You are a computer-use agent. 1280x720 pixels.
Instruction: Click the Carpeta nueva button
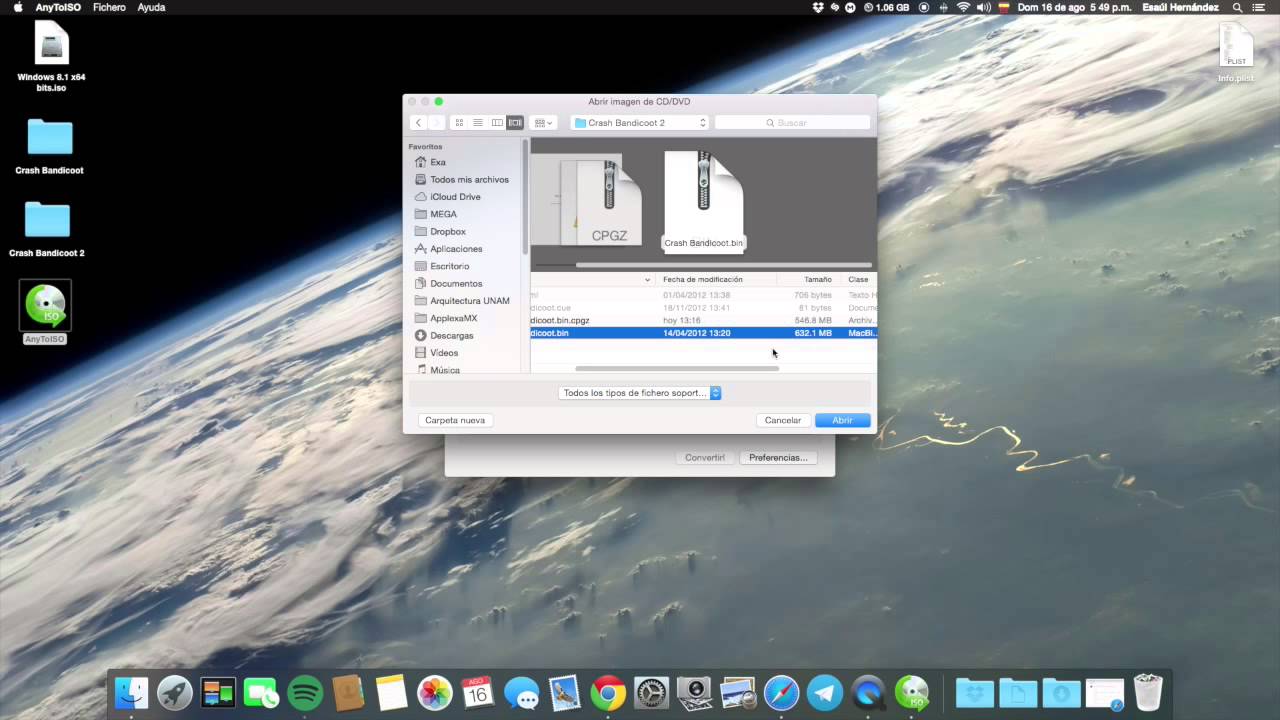click(455, 421)
